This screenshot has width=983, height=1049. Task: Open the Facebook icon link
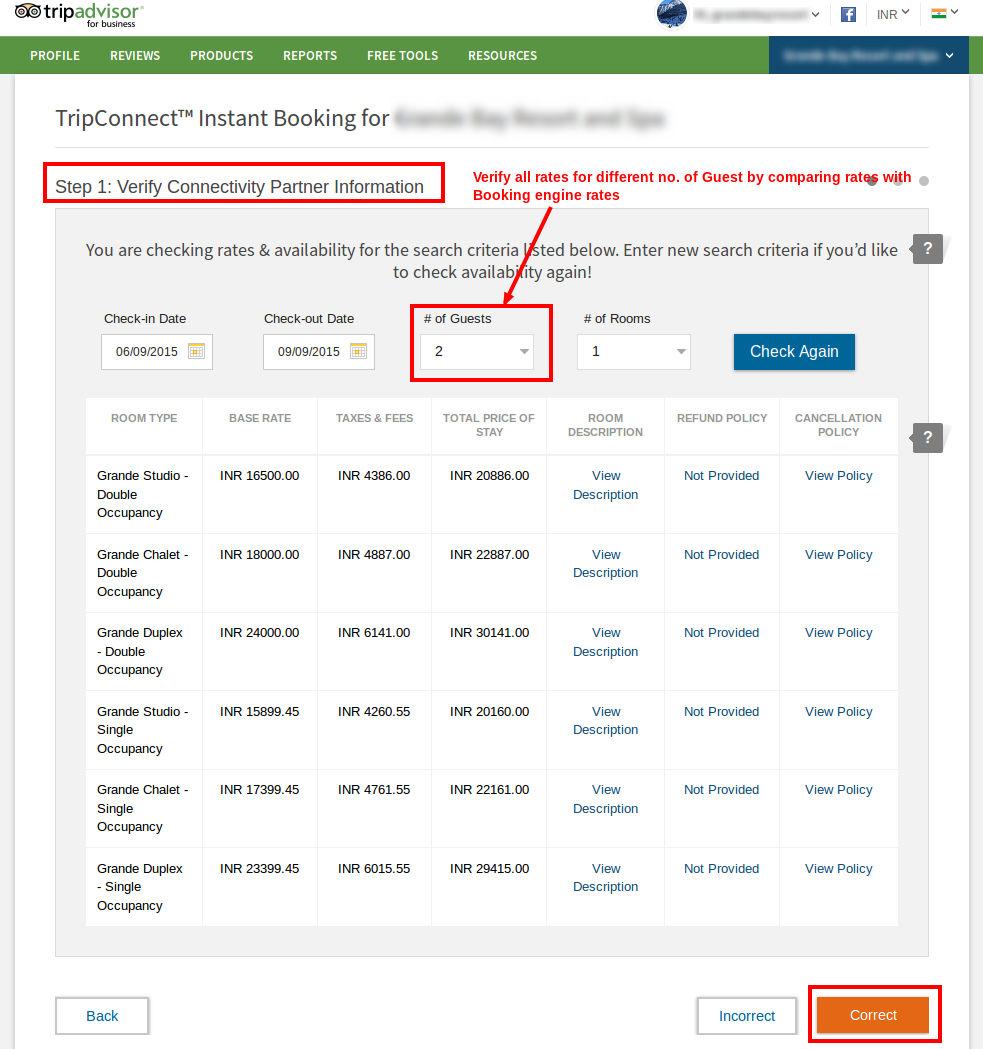click(848, 14)
